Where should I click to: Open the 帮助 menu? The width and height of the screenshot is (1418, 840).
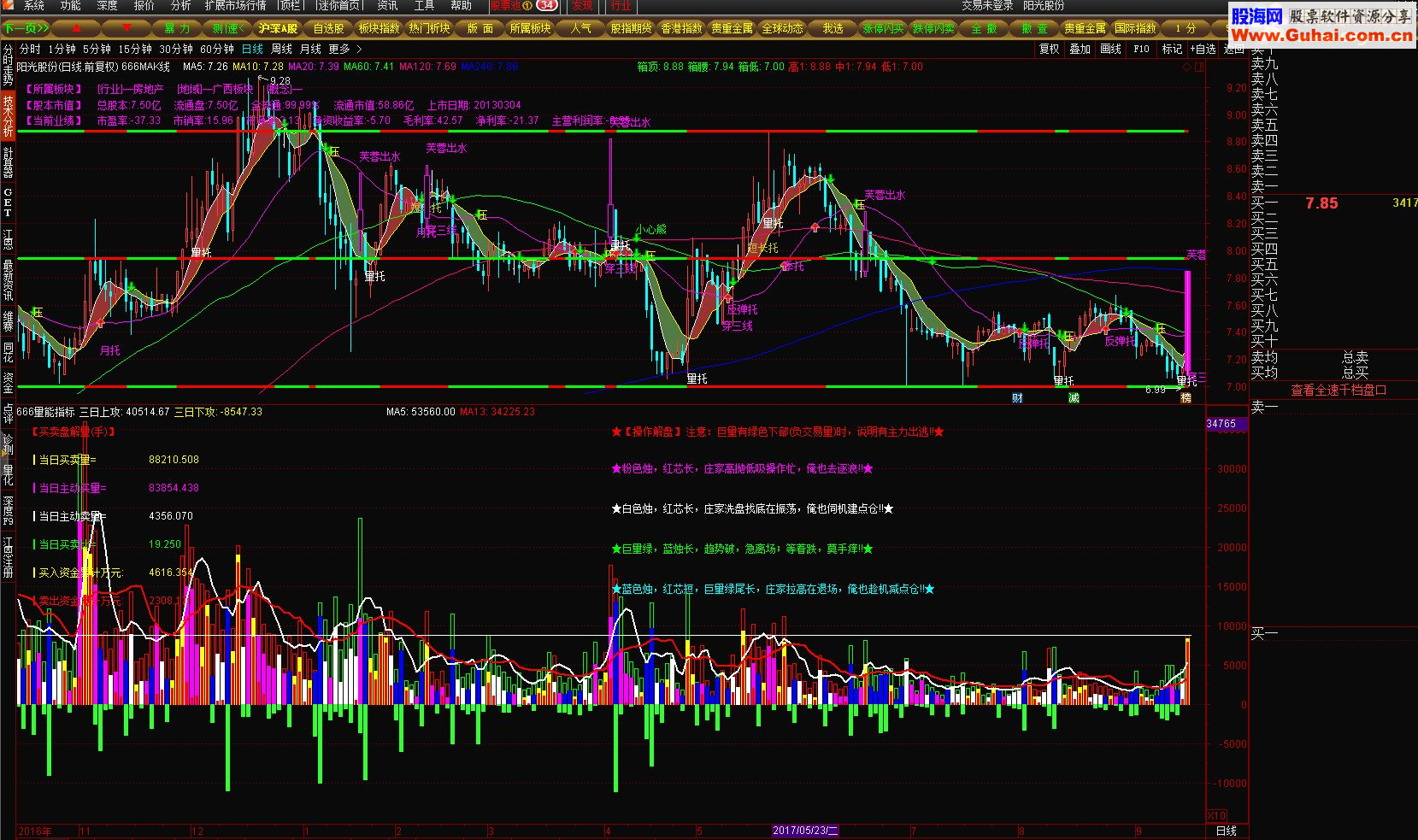pos(461,5)
